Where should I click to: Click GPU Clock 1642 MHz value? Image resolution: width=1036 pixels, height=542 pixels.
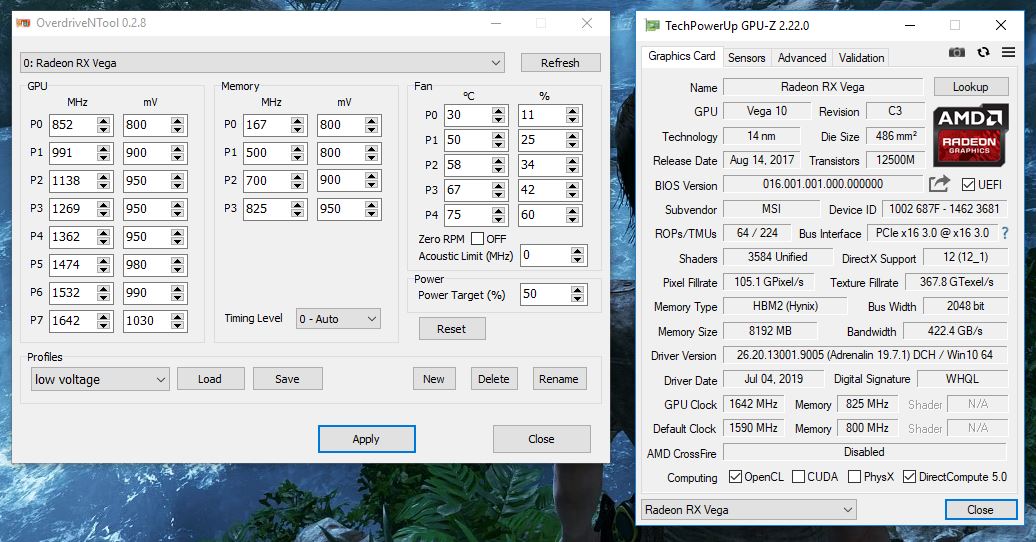[x=753, y=404]
